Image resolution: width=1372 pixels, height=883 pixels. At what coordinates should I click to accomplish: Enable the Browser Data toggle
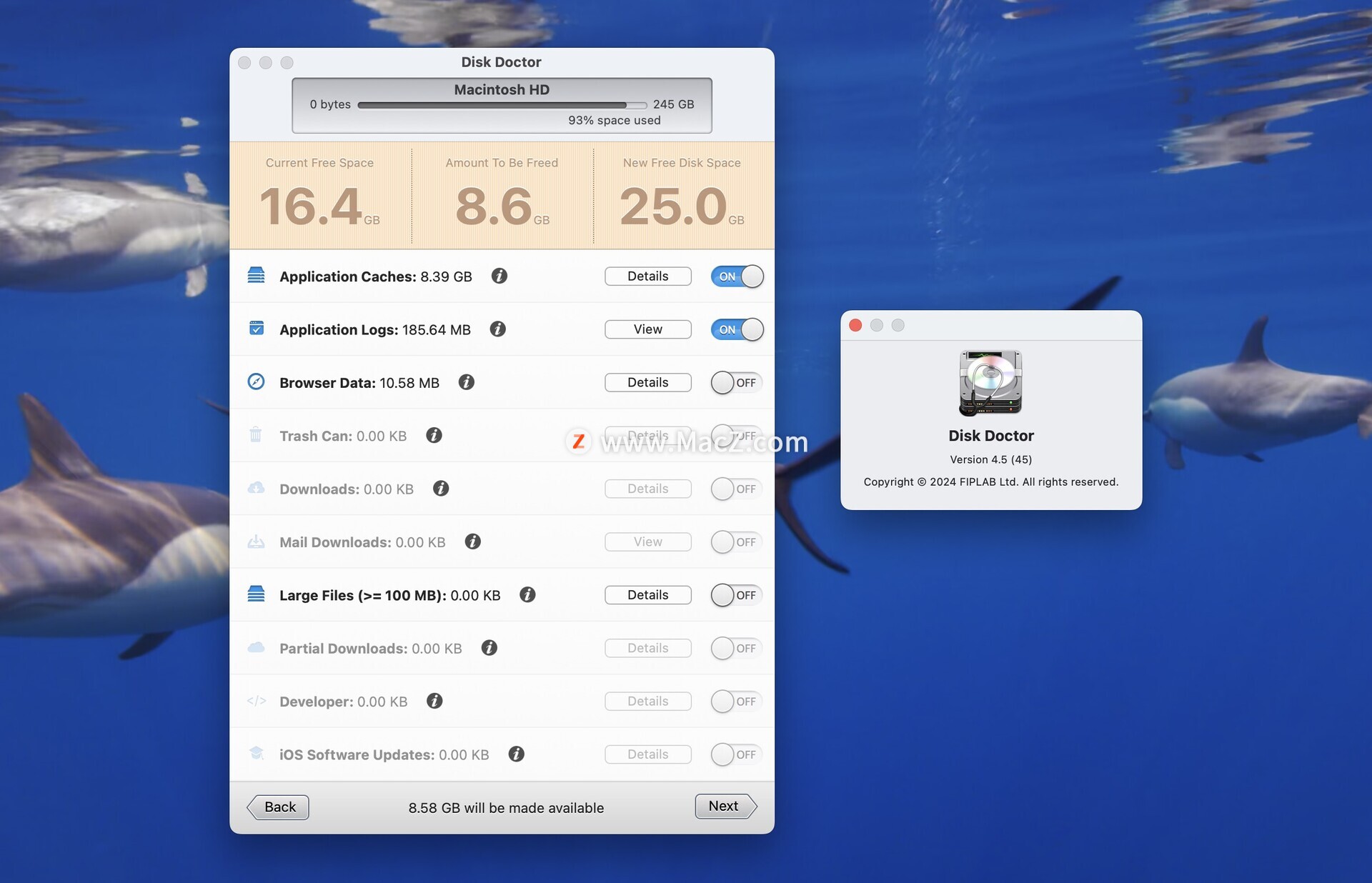click(737, 383)
